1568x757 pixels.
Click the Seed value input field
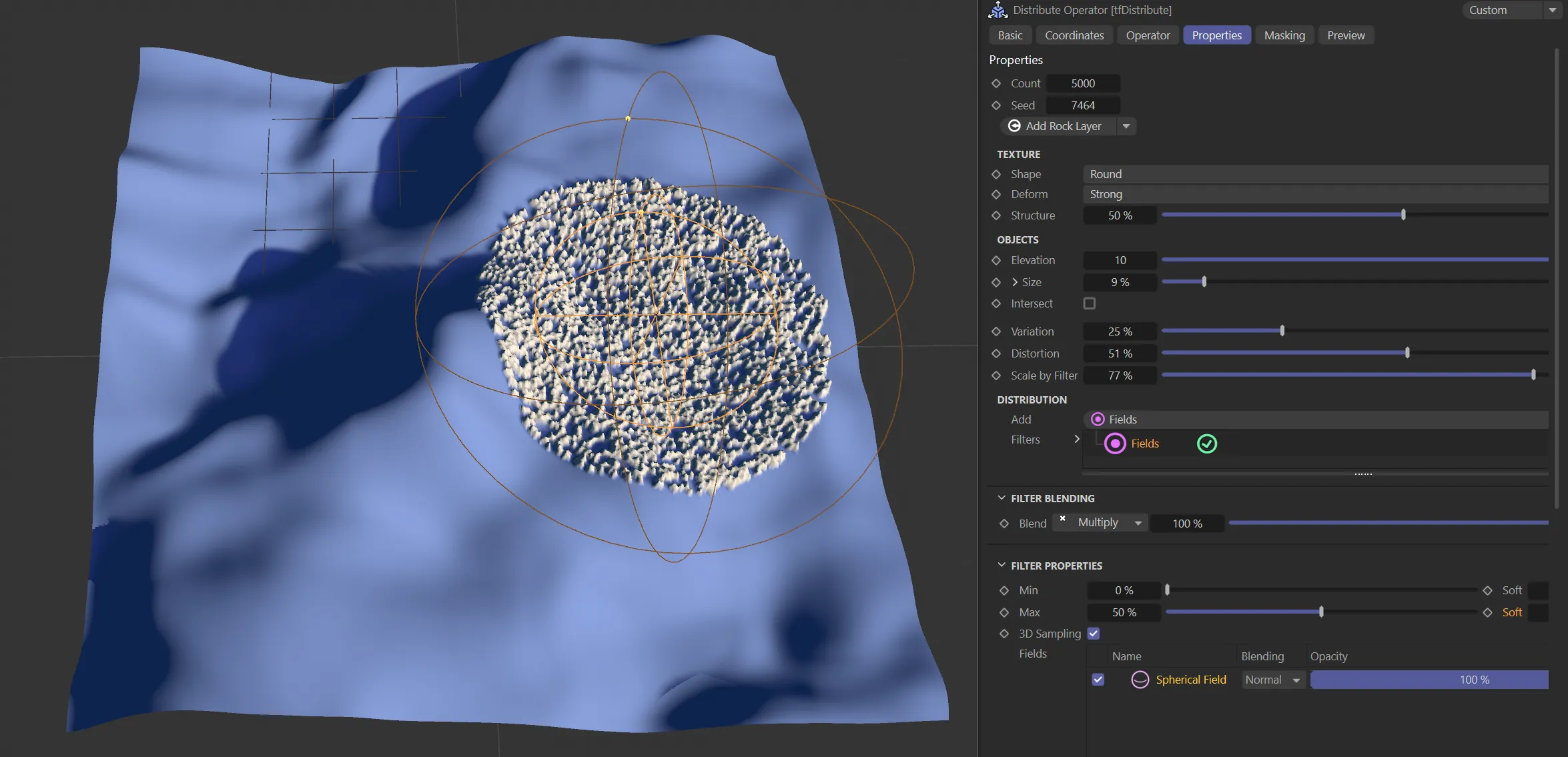(x=1082, y=105)
